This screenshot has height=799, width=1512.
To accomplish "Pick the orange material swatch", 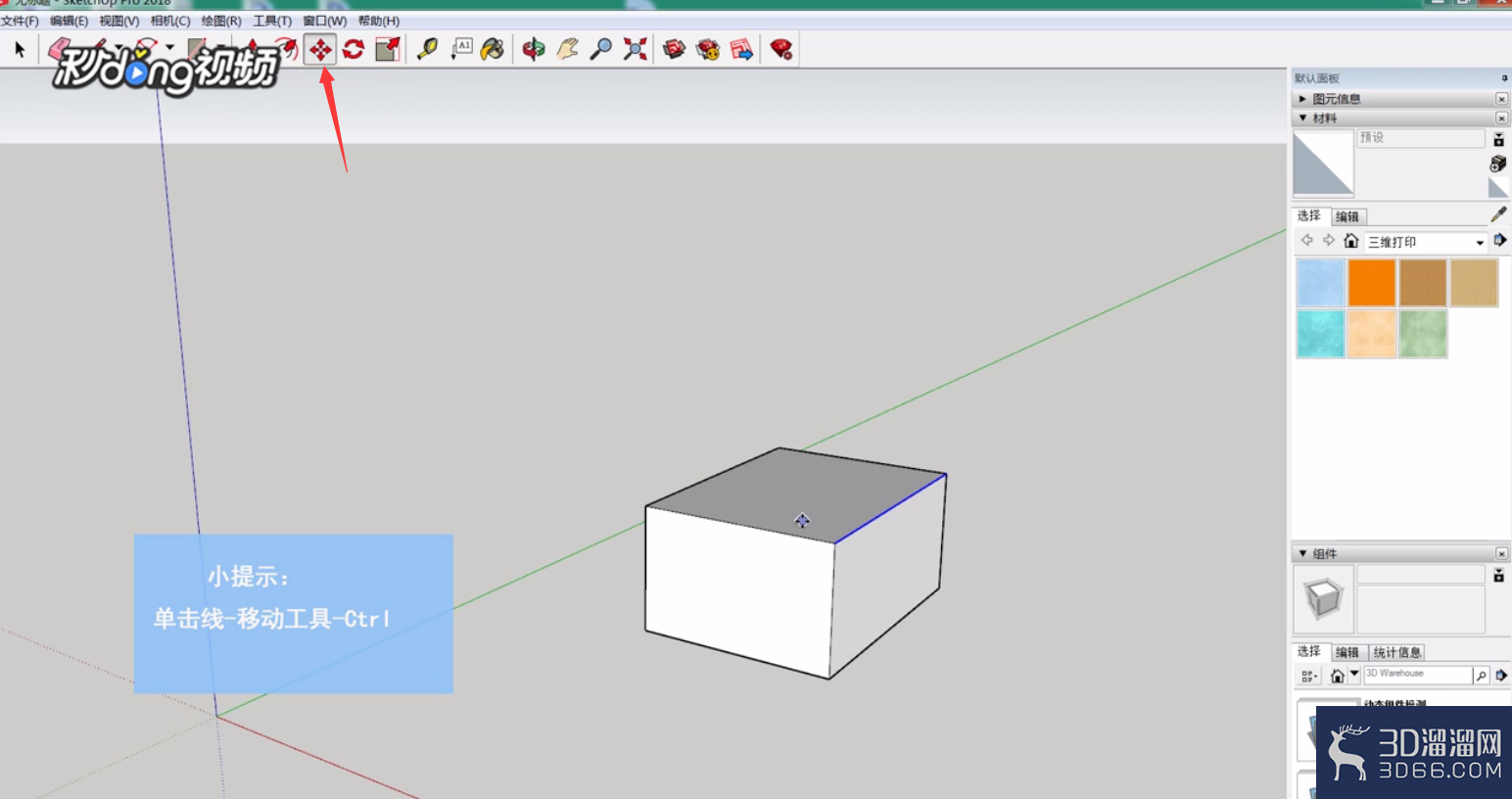I will 1371,283.
